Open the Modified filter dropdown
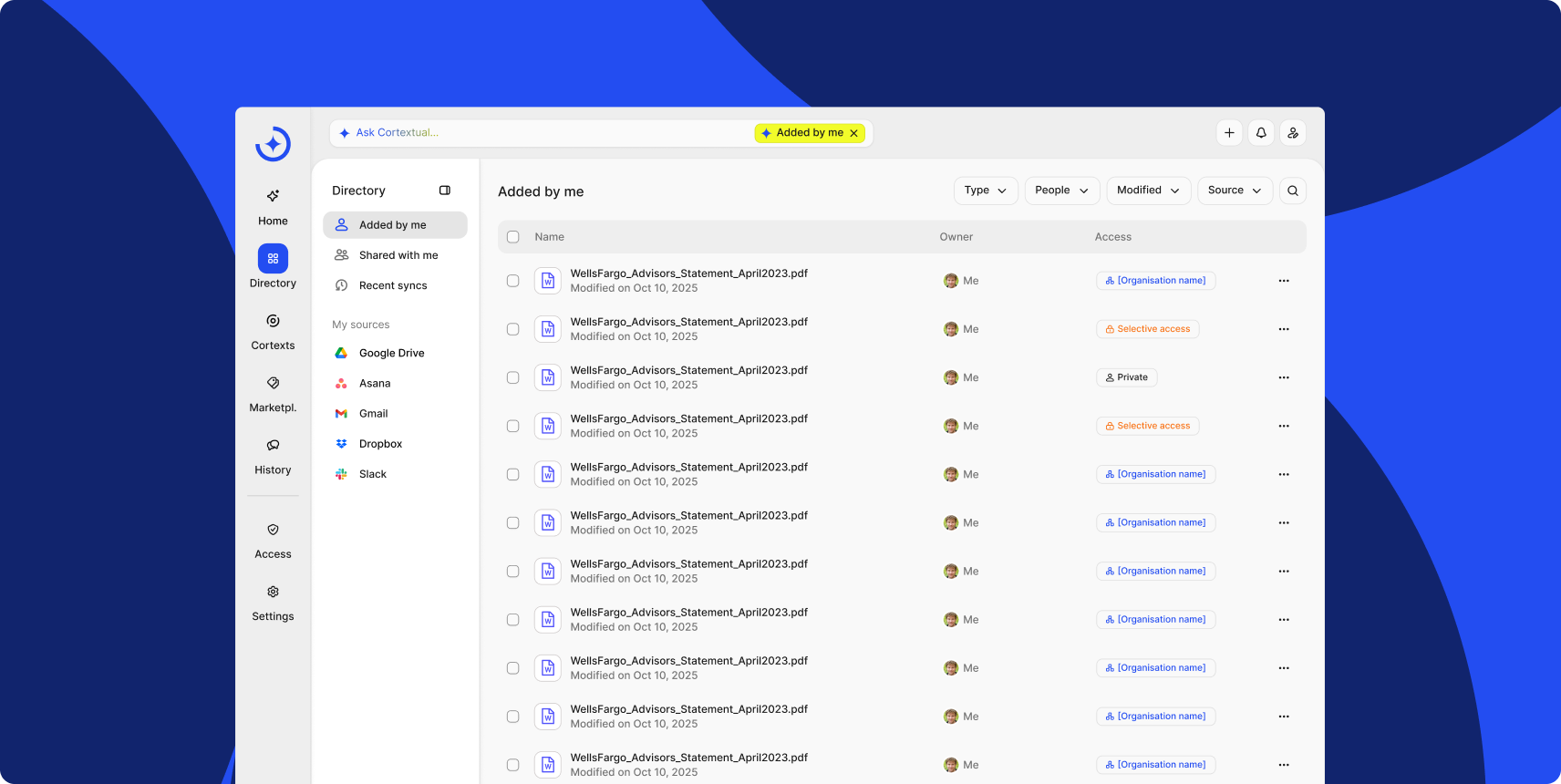Viewport: 1561px width, 784px height. click(x=1148, y=191)
